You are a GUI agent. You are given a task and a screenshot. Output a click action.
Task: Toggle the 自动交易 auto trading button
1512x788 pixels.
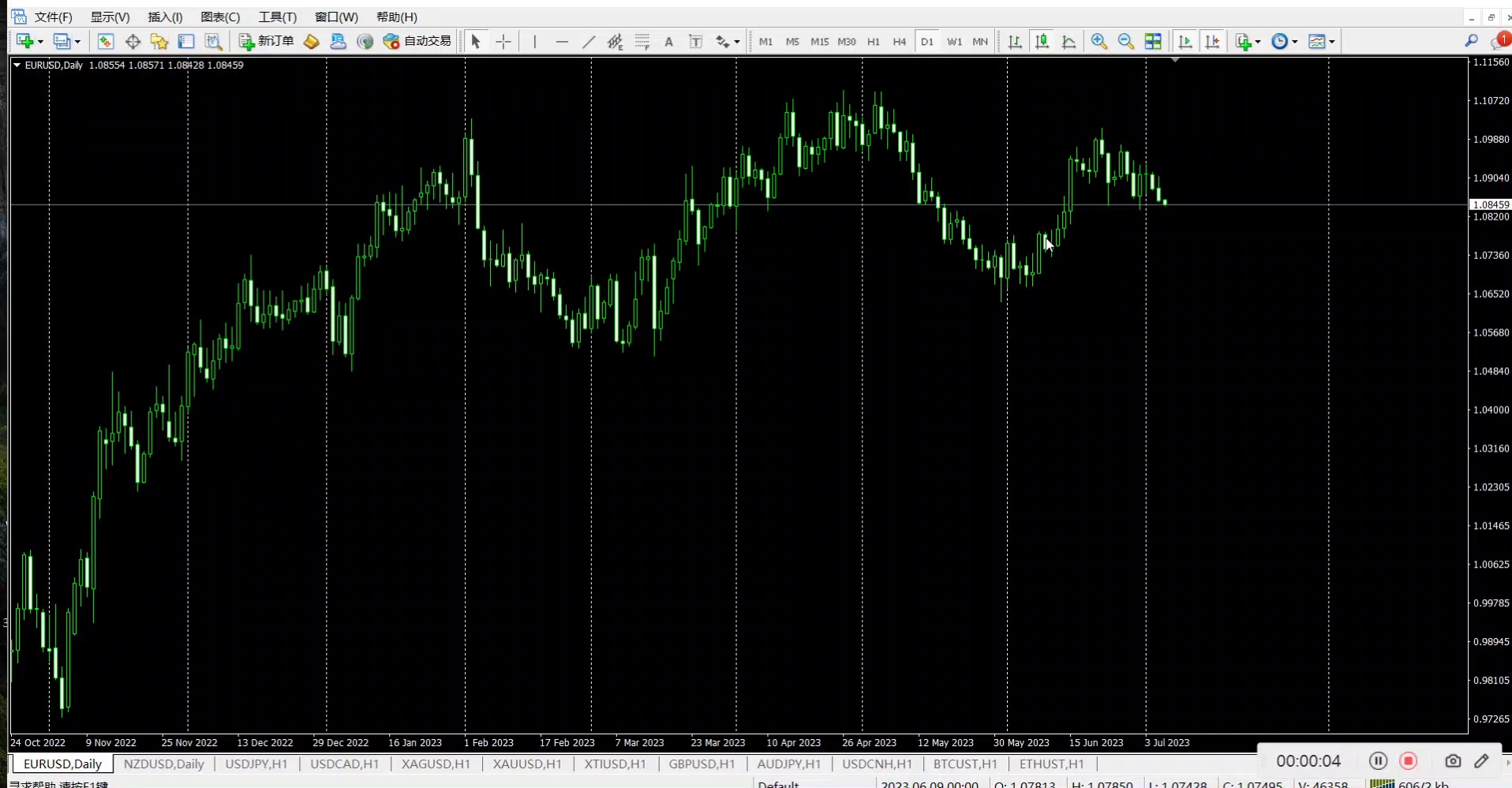[417, 41]
